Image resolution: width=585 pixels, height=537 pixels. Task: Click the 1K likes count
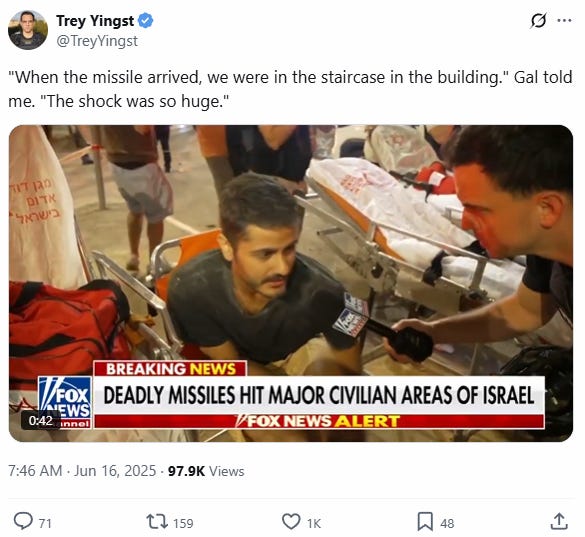(314, 523)
